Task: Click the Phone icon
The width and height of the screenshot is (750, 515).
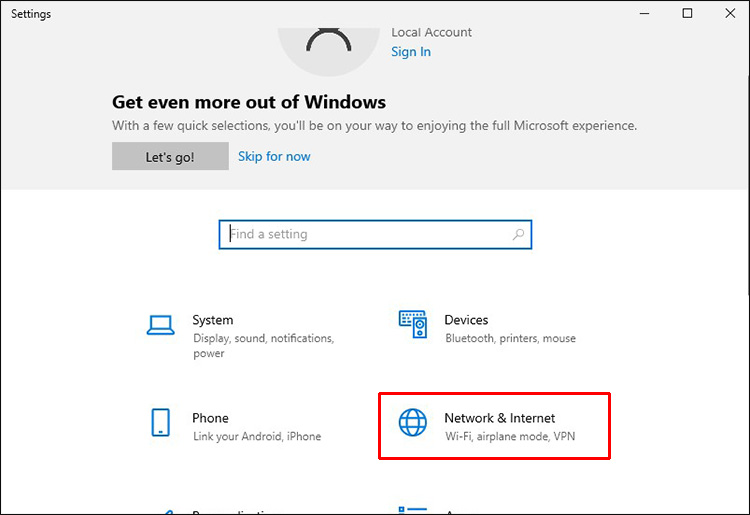Action: [x=161, y=422]
